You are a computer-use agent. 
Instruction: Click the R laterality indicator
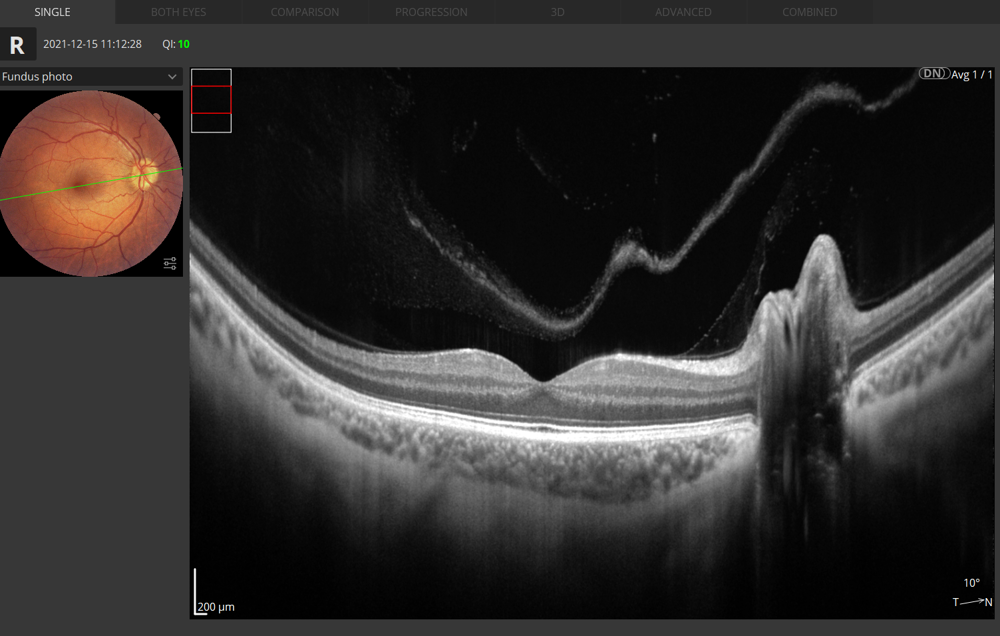17,44
